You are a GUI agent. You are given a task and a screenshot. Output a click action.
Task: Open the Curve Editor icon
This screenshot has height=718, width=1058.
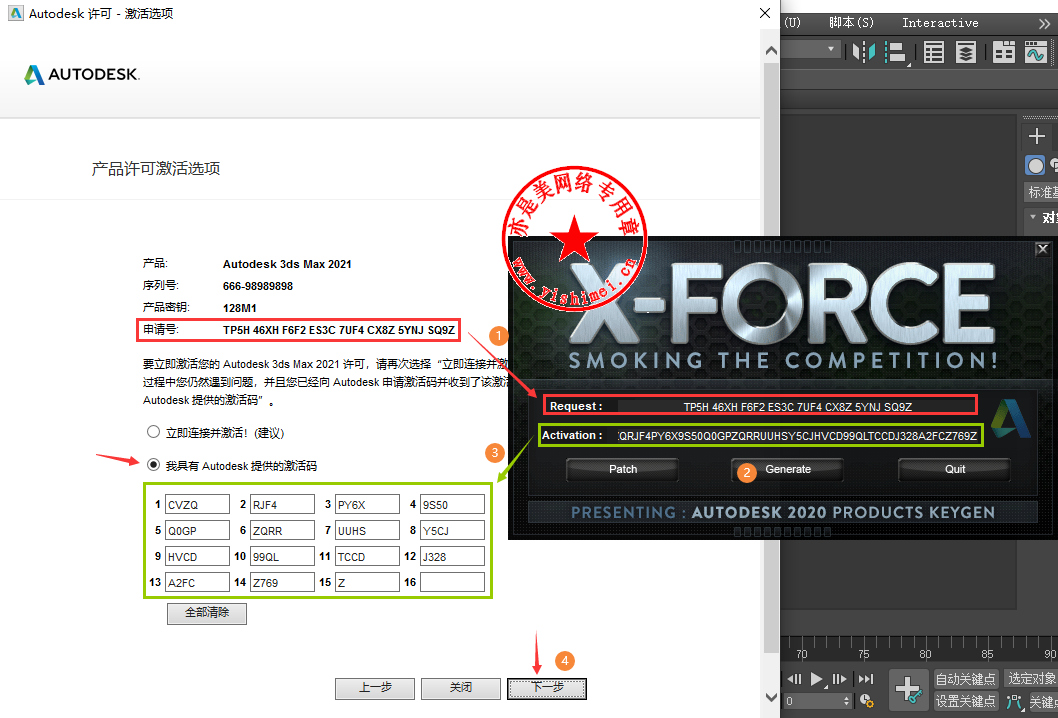(x=1036, y=52)
